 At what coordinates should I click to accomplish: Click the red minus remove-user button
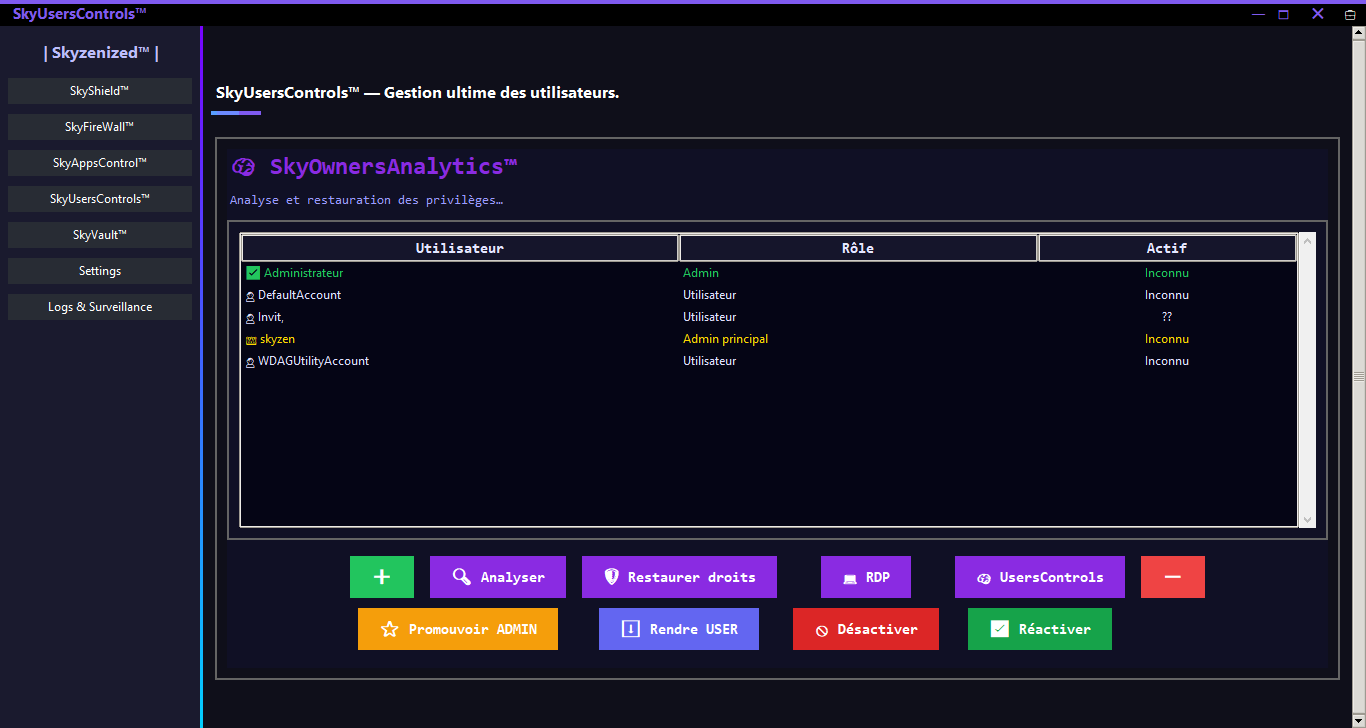[x=1172, y=577]
